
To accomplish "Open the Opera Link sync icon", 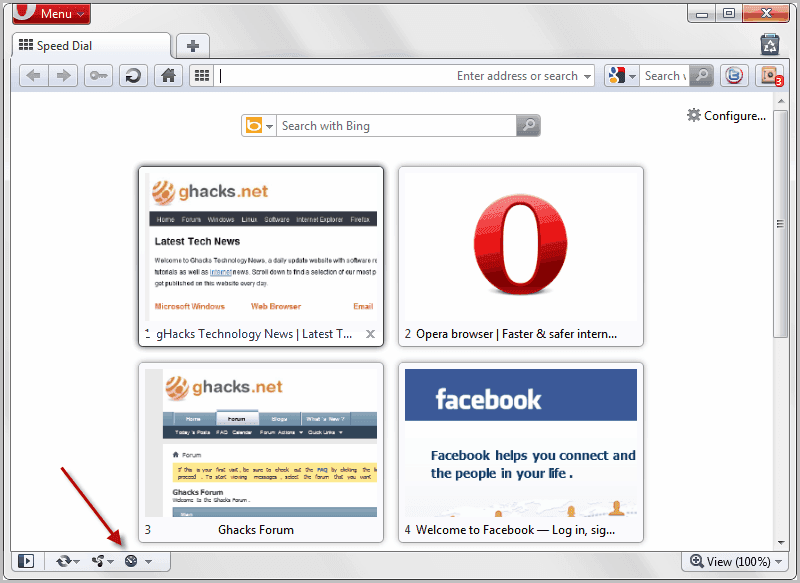I will point(64,561).
